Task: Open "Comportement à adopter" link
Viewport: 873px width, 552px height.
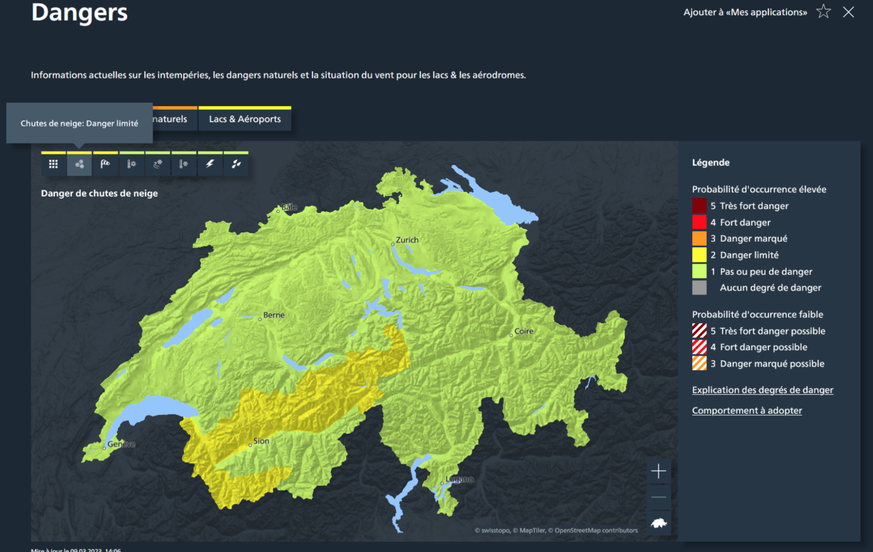Action: (x=746, y=410)
